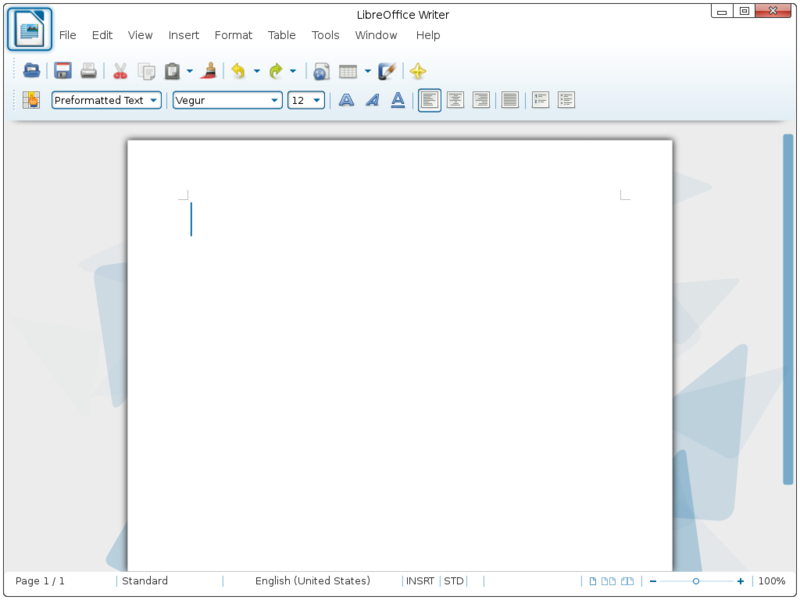This screenshot has height=600, width=800.
Task: Toggle INSRT insert mode in status bar
Action: coord(420,581)
